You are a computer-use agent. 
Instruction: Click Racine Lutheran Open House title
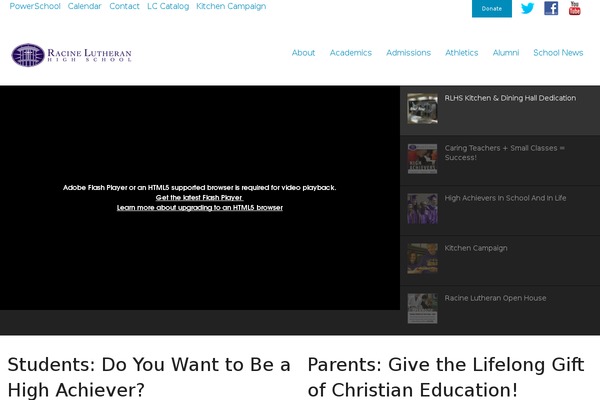(495, 298)
